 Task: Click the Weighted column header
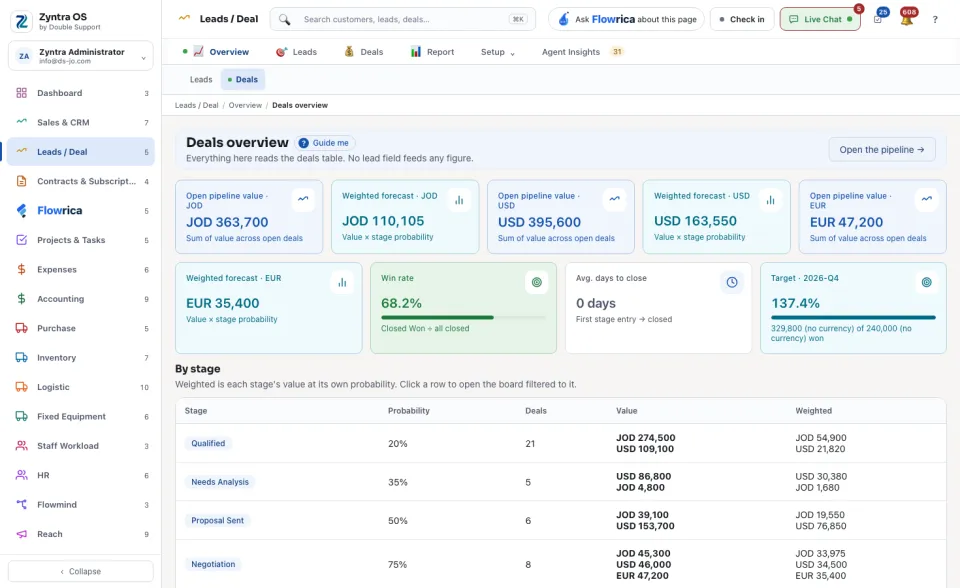click(x=813, y=411)
